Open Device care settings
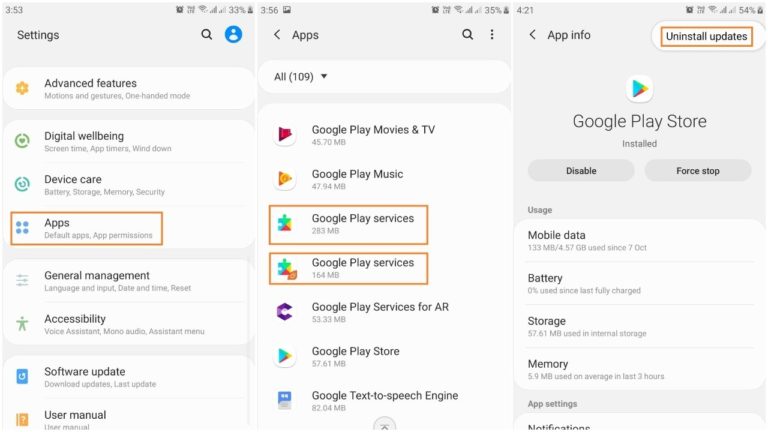 (104, 185)
